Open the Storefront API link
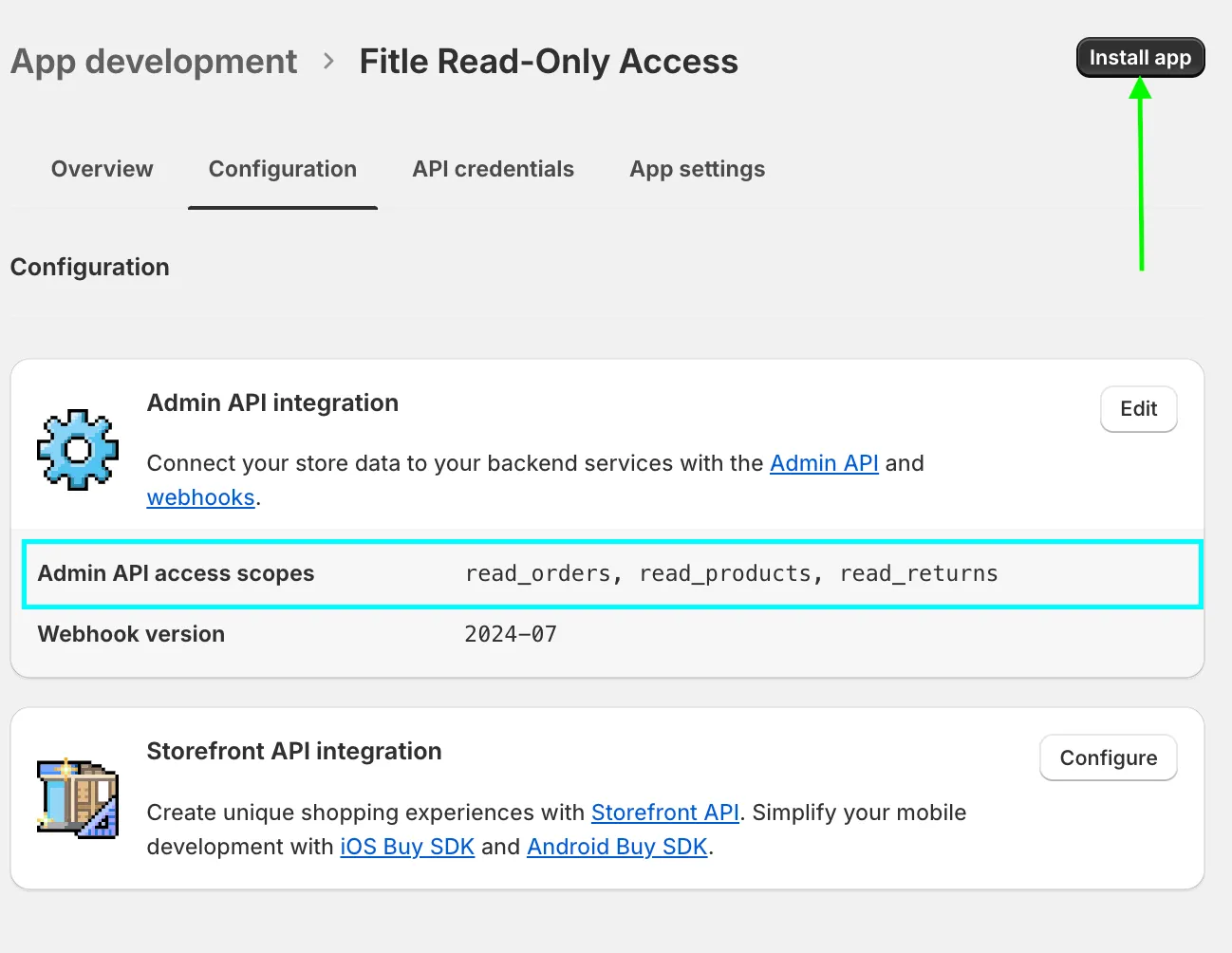This screenshot has height=953, width=1232. click(664, 813)
